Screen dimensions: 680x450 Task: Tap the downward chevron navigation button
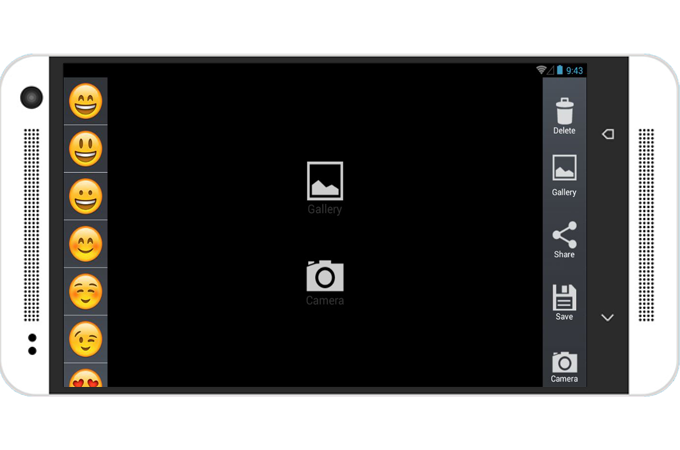point(608,318)
